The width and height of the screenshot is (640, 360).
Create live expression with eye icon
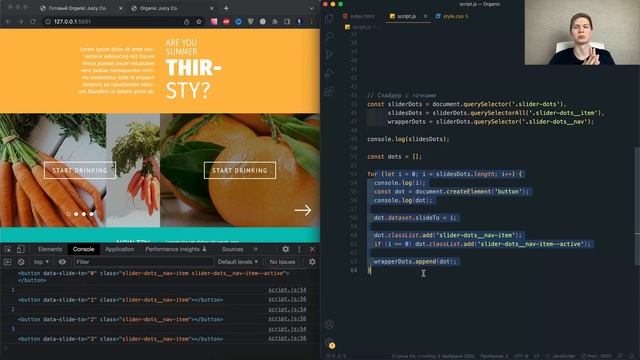click(x=62, y=262)
